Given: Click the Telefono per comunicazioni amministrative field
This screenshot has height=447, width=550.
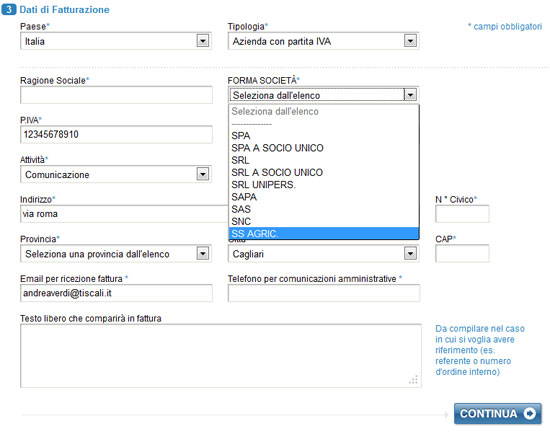Looking at the screenshot, I should [324, 293].
